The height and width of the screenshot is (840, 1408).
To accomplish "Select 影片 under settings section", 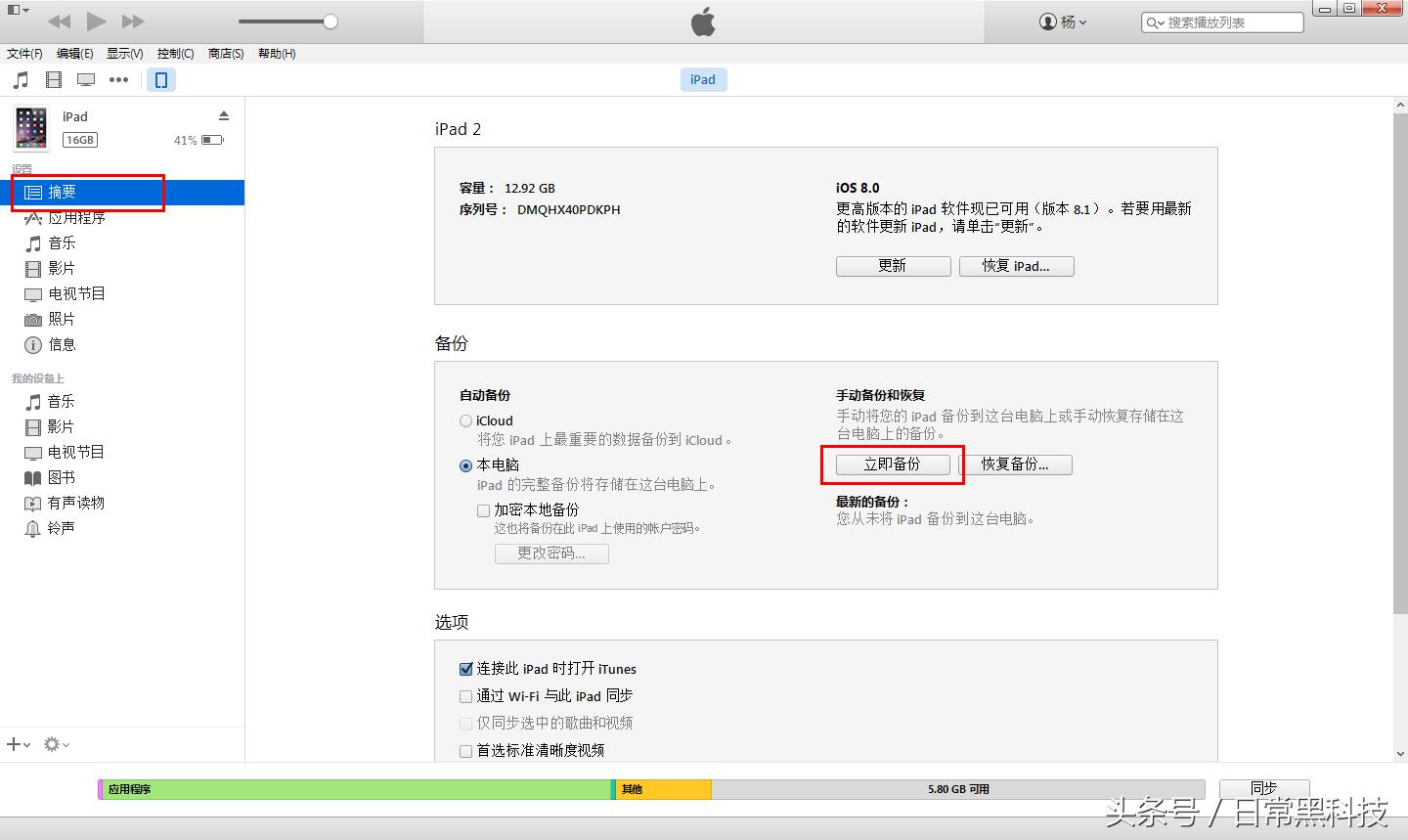I will [122, 268].
